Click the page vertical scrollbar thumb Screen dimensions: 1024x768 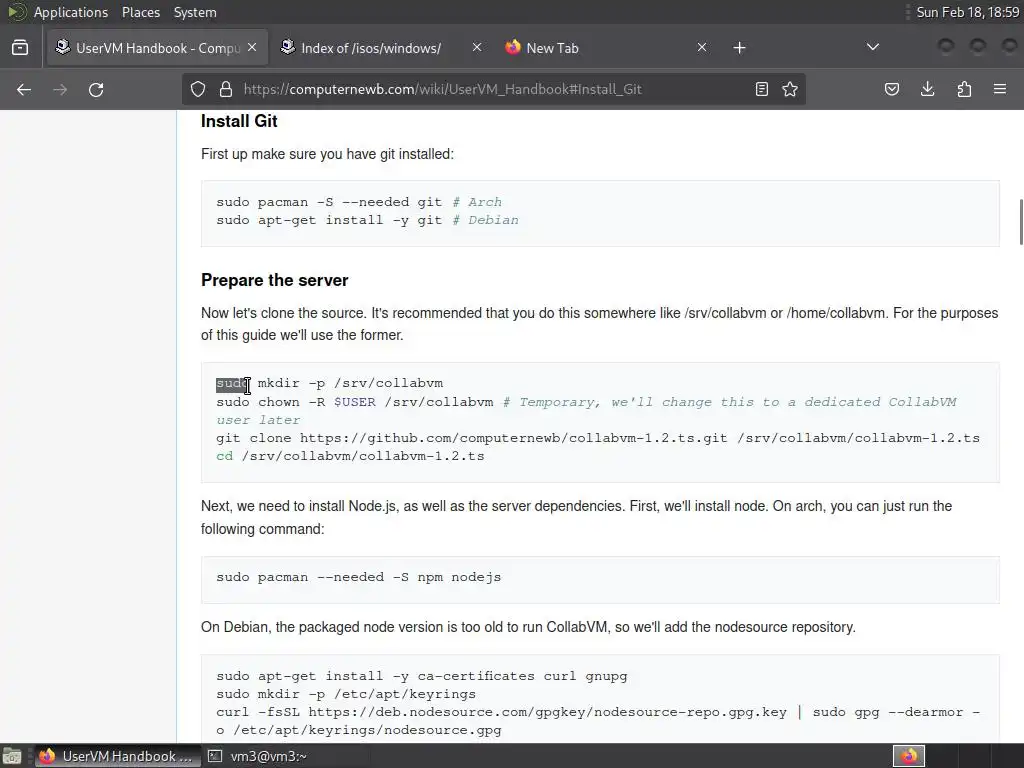click(1020, 222)
